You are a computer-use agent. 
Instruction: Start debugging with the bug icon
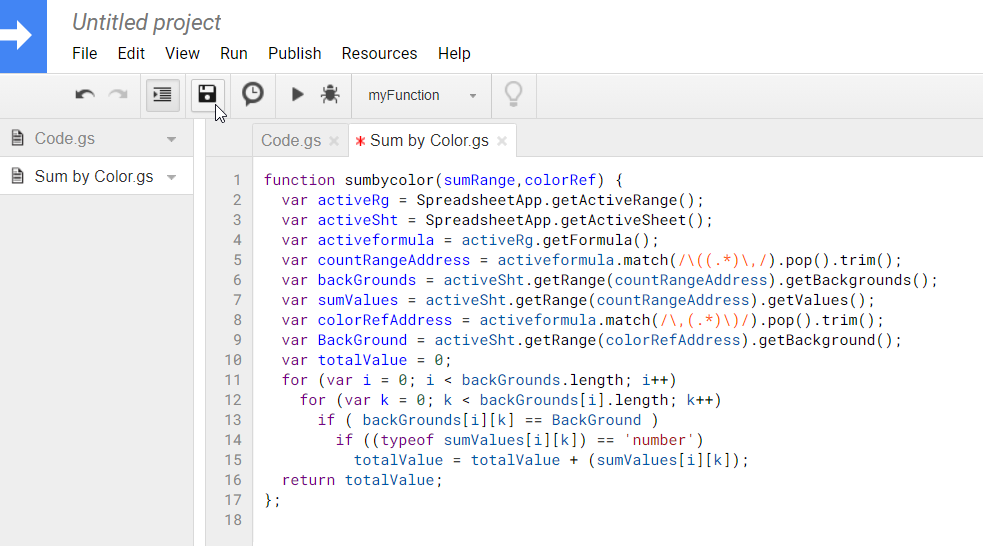coord(330,95)
